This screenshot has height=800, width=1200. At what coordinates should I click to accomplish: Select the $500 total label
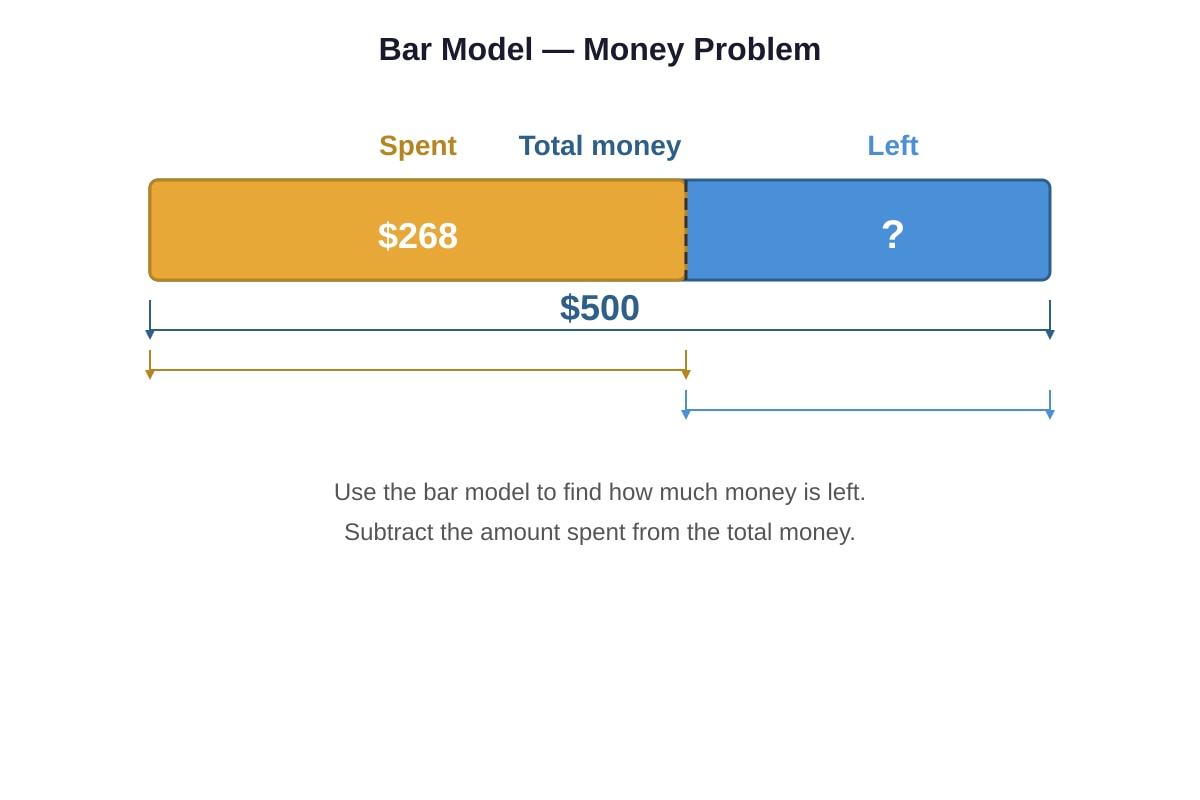(x=600, y=308)
